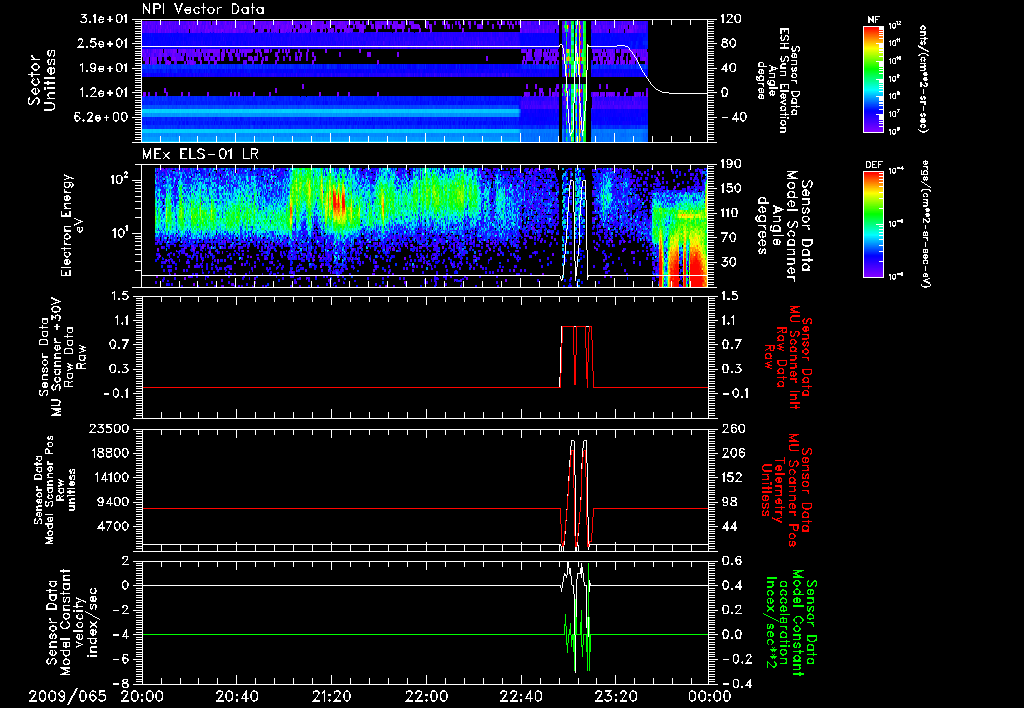Click the 120 degree elevation tick label
Image resolution: width=1024 pixels, height=708 pixels.
pyautogui.click(x=729, y=19)
